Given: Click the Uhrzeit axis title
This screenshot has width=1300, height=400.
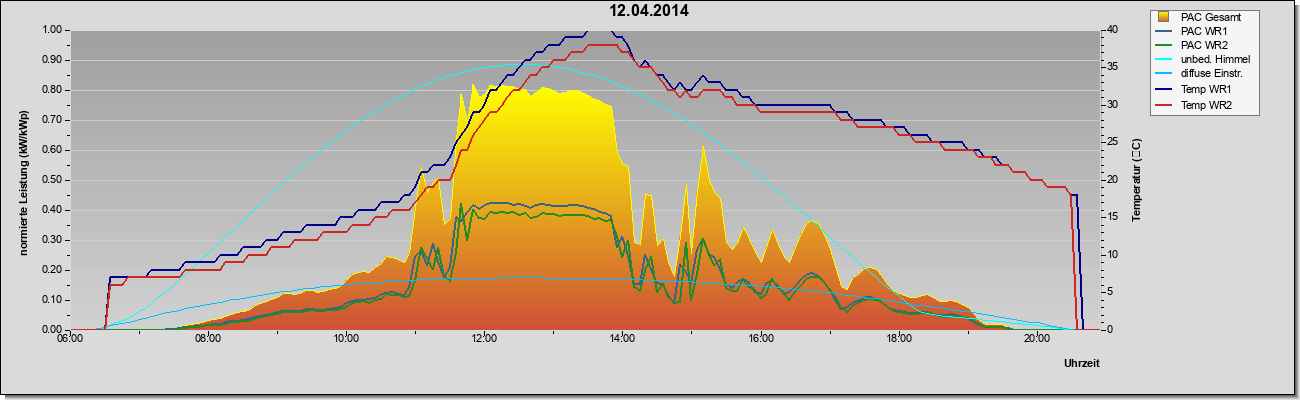Looking at the screenshot, I should [x=1082, y=365].
